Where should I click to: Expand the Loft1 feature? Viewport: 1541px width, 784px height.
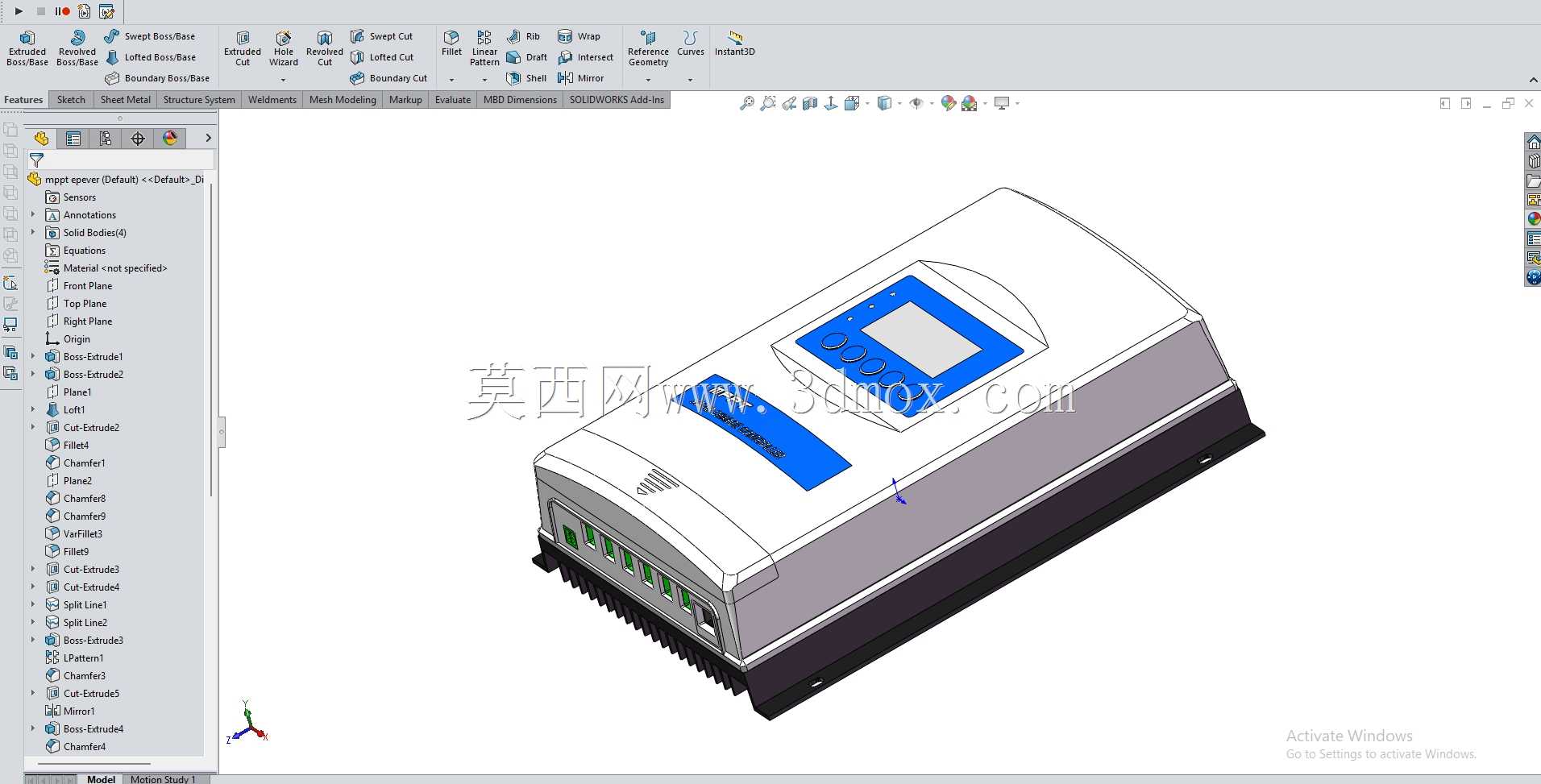pos(33,410)
